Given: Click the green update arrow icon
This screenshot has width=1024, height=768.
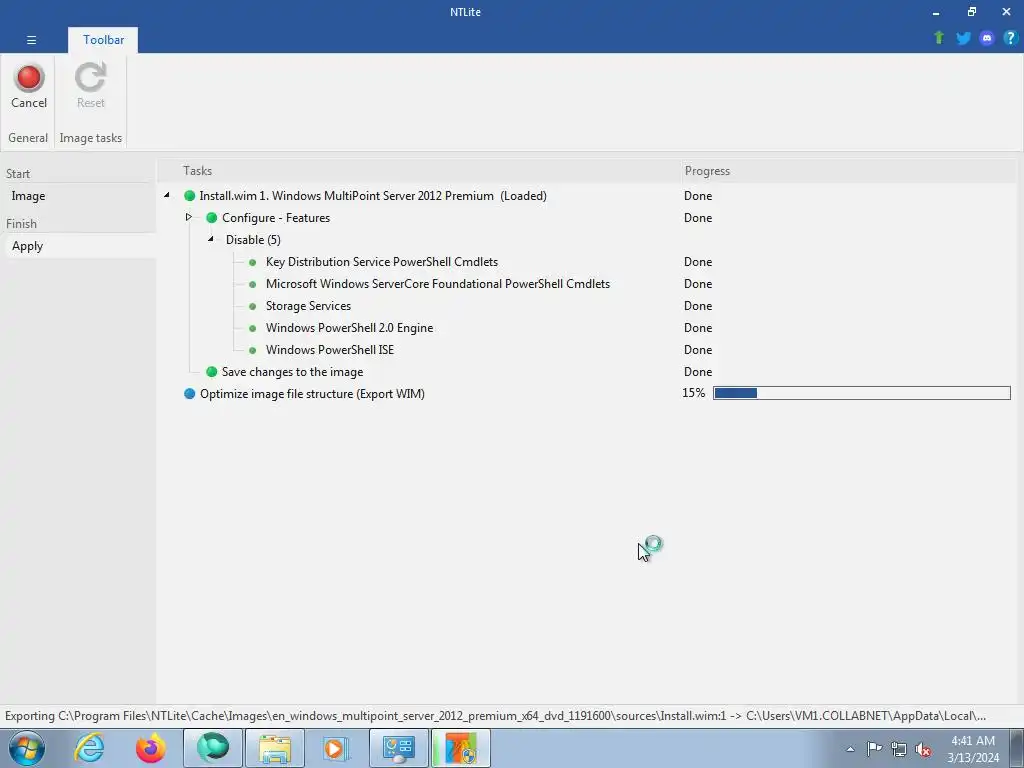Looking at the screenshot, I should (x=939, y=38).
